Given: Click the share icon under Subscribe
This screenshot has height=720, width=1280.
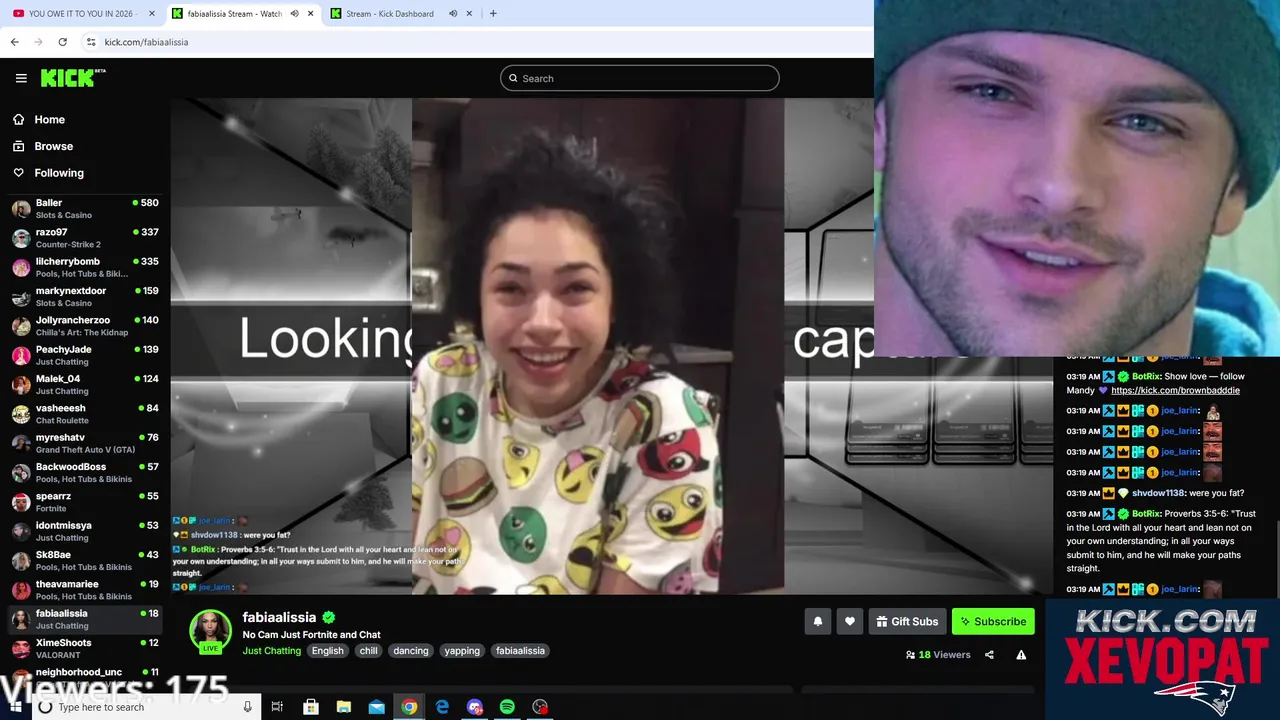Looking at the screenshot, I should pyautogui.click(x=989, y=655).
